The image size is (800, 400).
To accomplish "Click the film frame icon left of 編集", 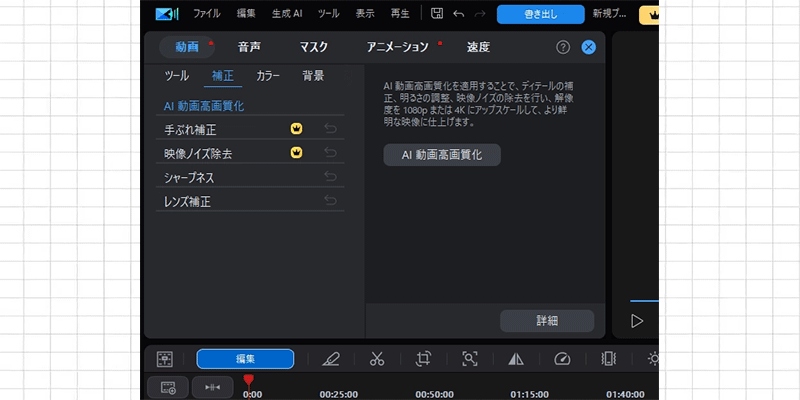I will coord(165,359).
